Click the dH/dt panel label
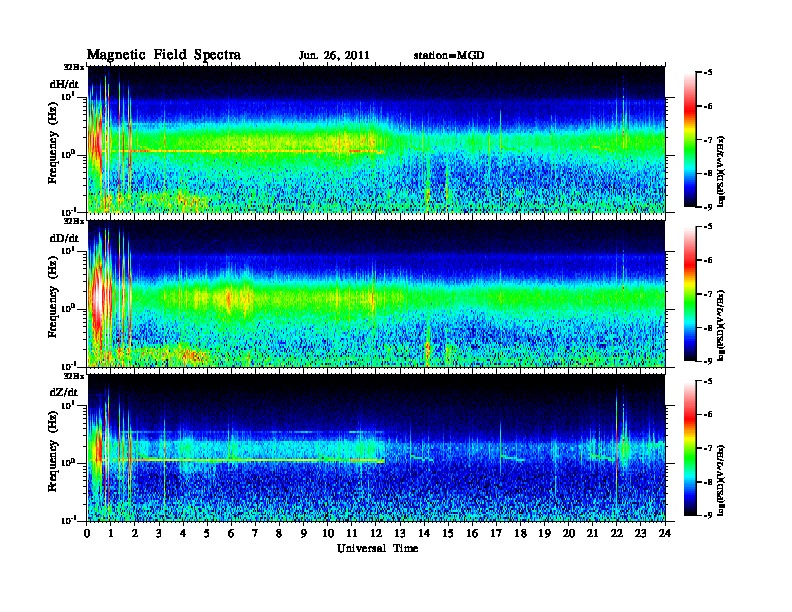This screenshot has width=792, height=612. [x=64, y=84]
